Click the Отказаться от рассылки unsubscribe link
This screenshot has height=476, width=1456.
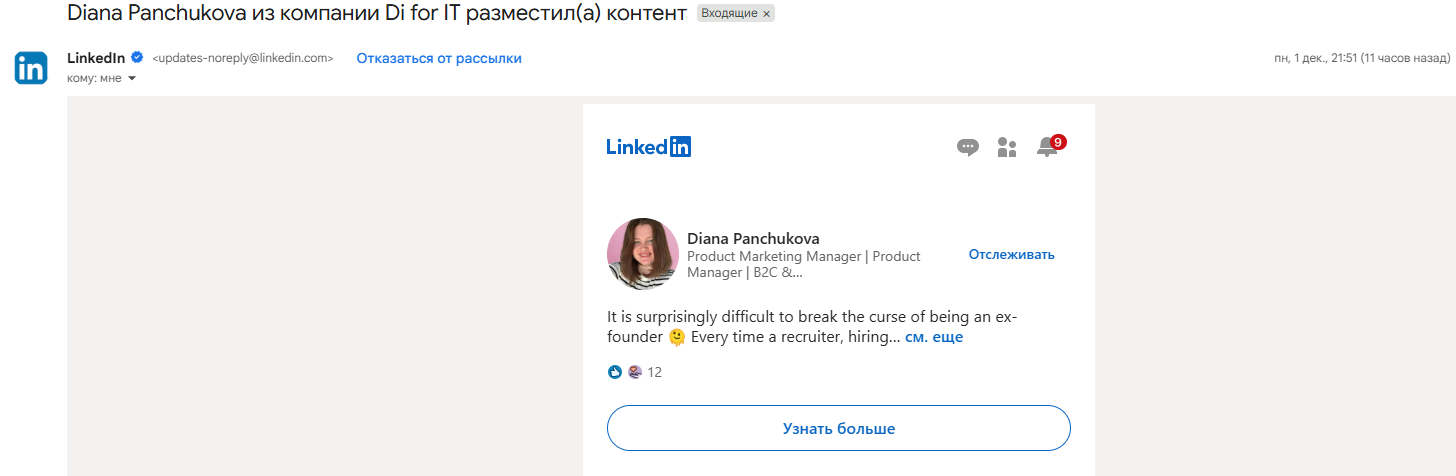coord(439,58)
